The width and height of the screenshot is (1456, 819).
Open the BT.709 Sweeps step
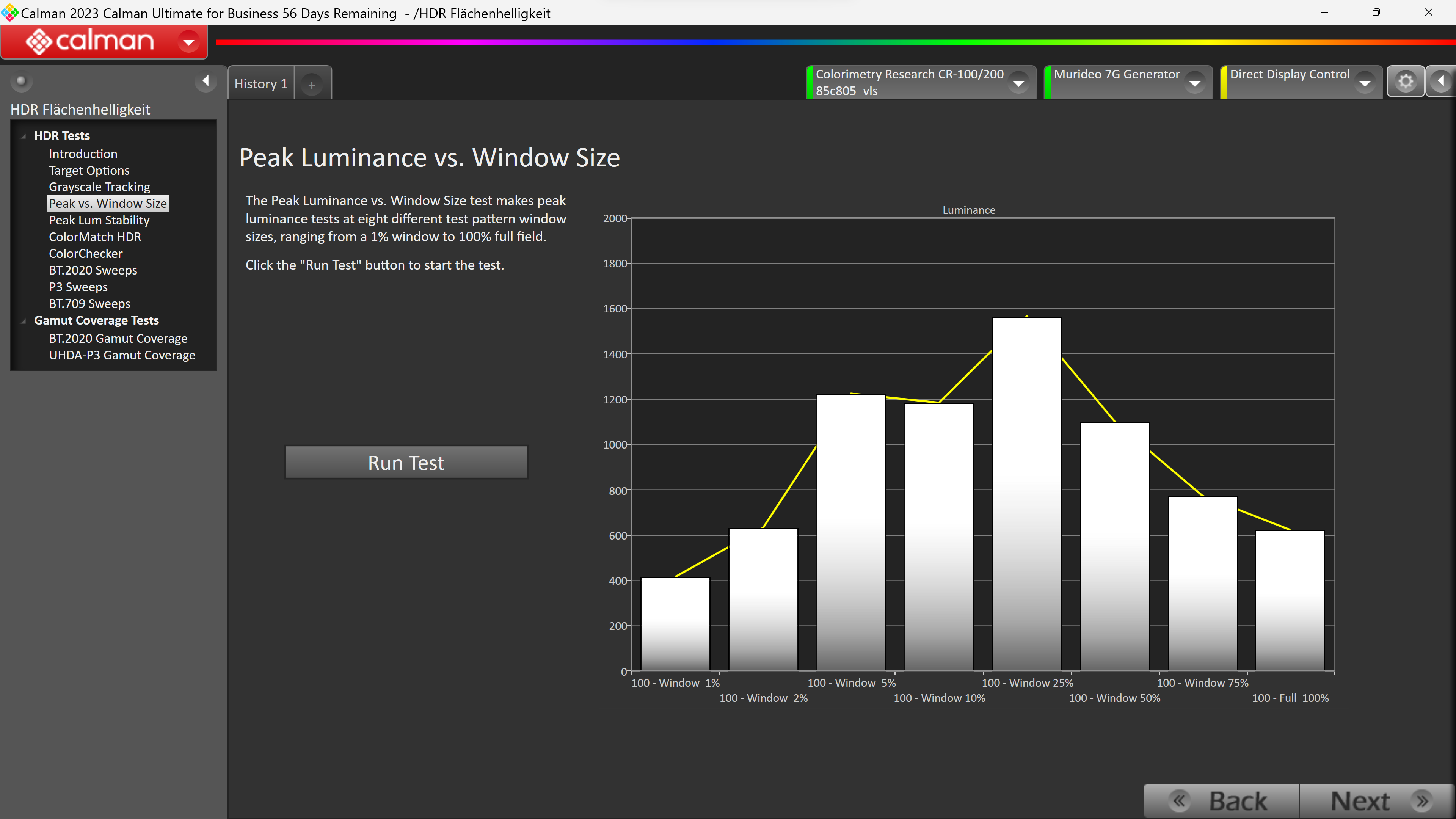pyautogui.click(x=89, y=303)
